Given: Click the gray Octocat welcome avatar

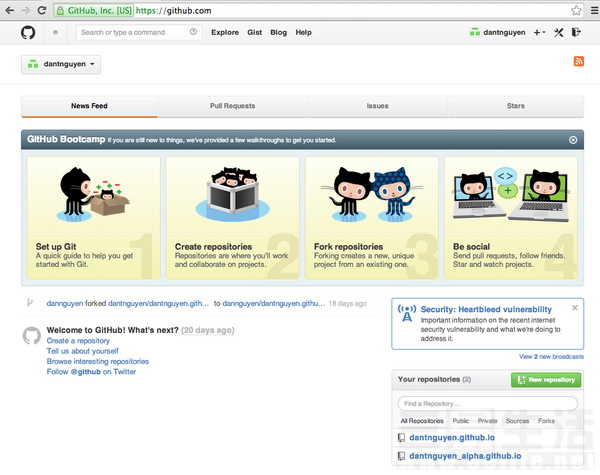Looking at the screenshot, I should click(x=32, y=336).
